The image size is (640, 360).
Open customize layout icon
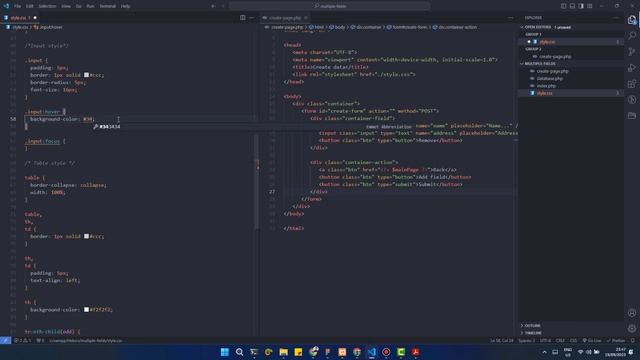[x=590, y=6]
